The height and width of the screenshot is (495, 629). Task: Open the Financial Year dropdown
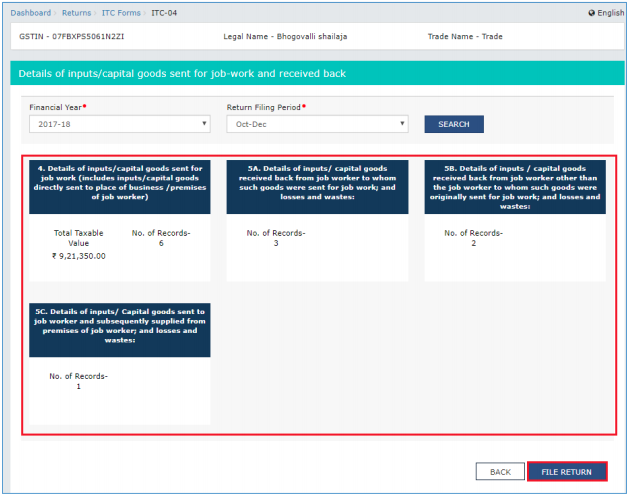120,124
